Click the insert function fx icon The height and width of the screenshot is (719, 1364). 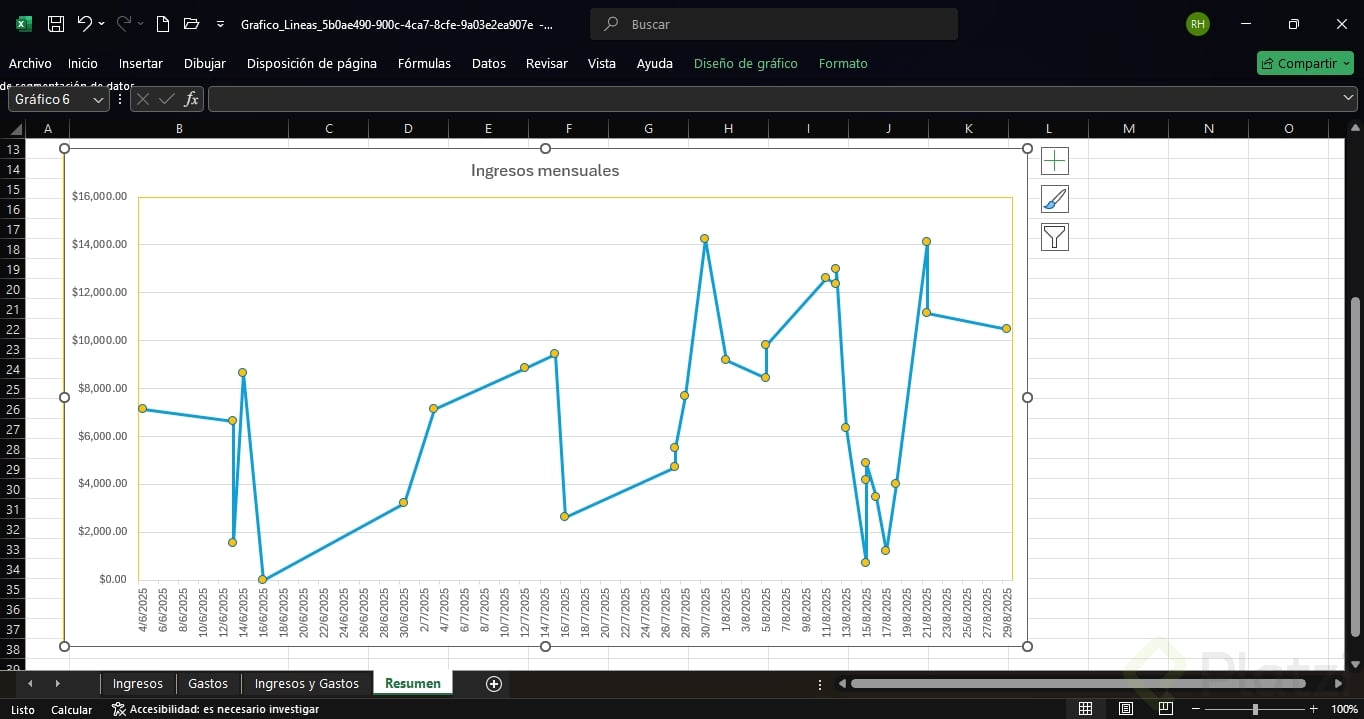click(191, 99)
